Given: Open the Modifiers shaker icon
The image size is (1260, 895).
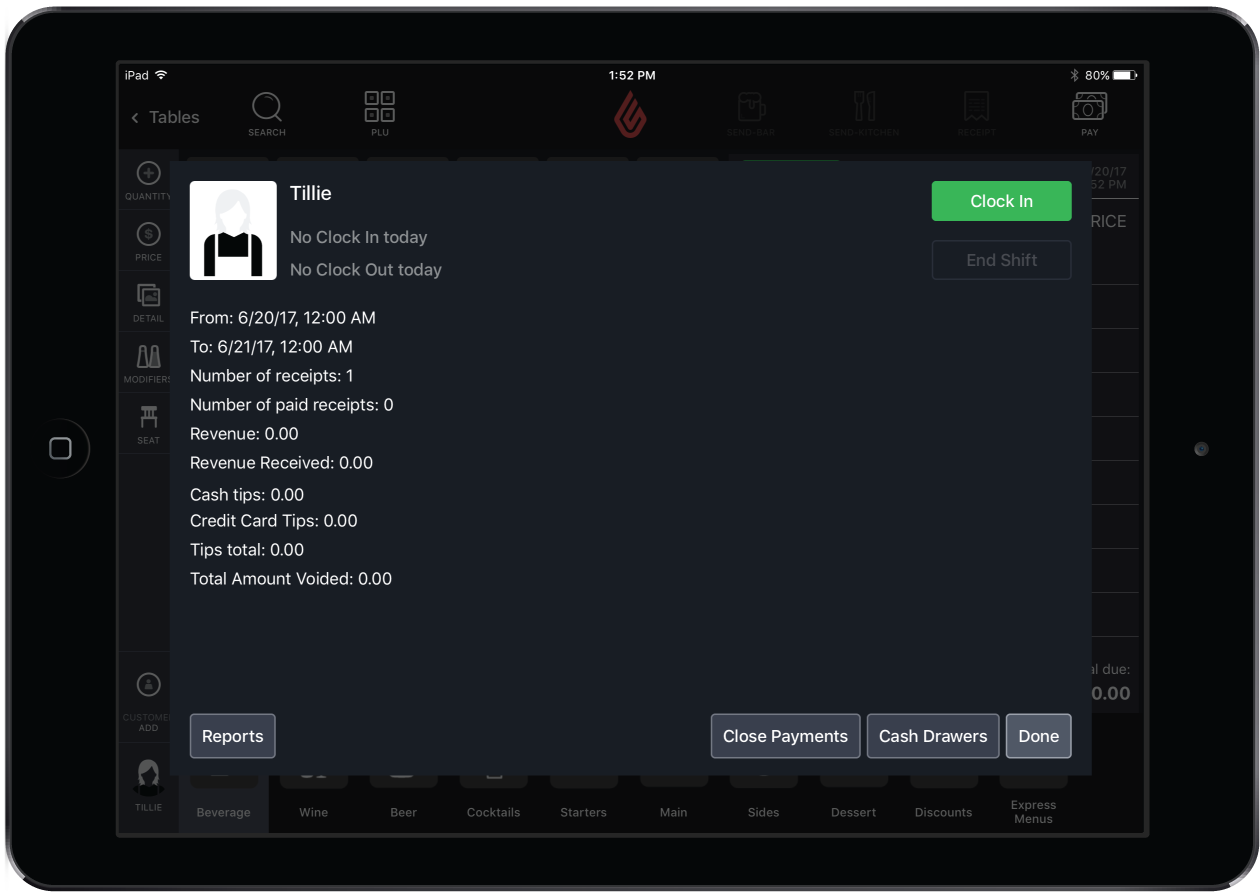Looking at the screenshot, I should (148, 357).
